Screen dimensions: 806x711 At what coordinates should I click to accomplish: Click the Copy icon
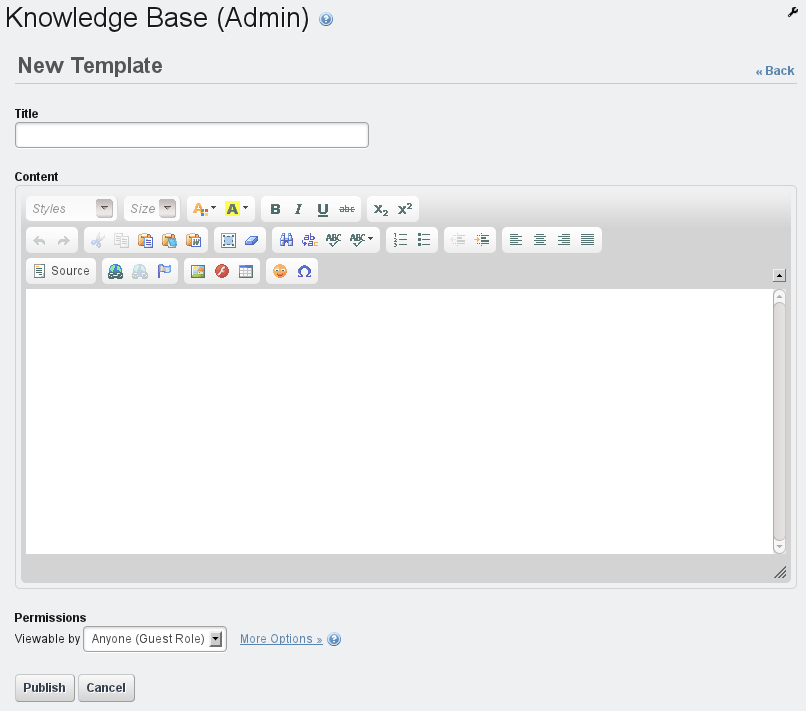point(121,240)
